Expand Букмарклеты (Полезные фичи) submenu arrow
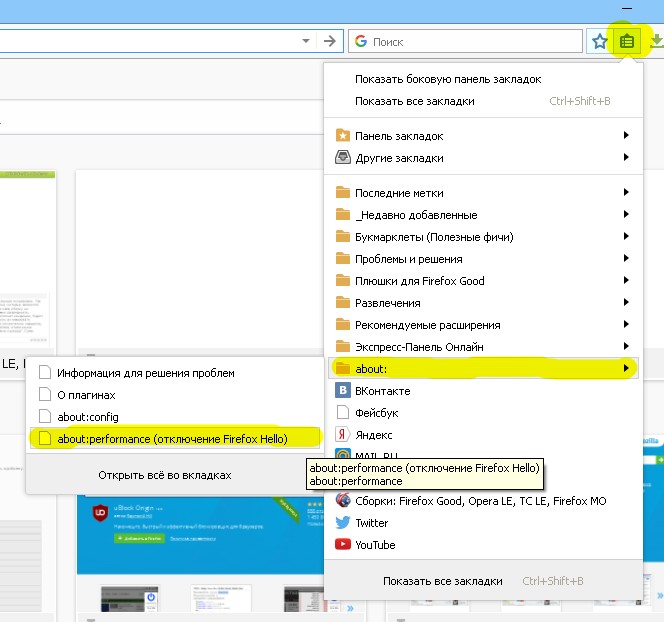This screenshot has height=622, width=664. (x=626, y=236)
